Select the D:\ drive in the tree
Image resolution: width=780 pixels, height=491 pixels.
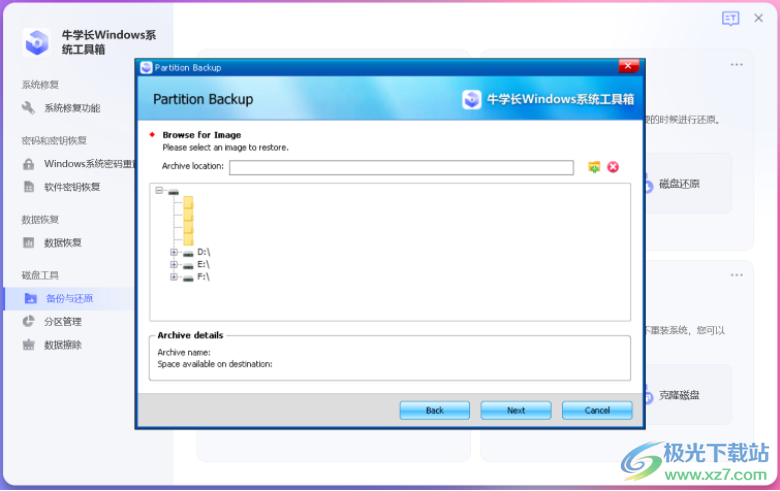[203, 252]
